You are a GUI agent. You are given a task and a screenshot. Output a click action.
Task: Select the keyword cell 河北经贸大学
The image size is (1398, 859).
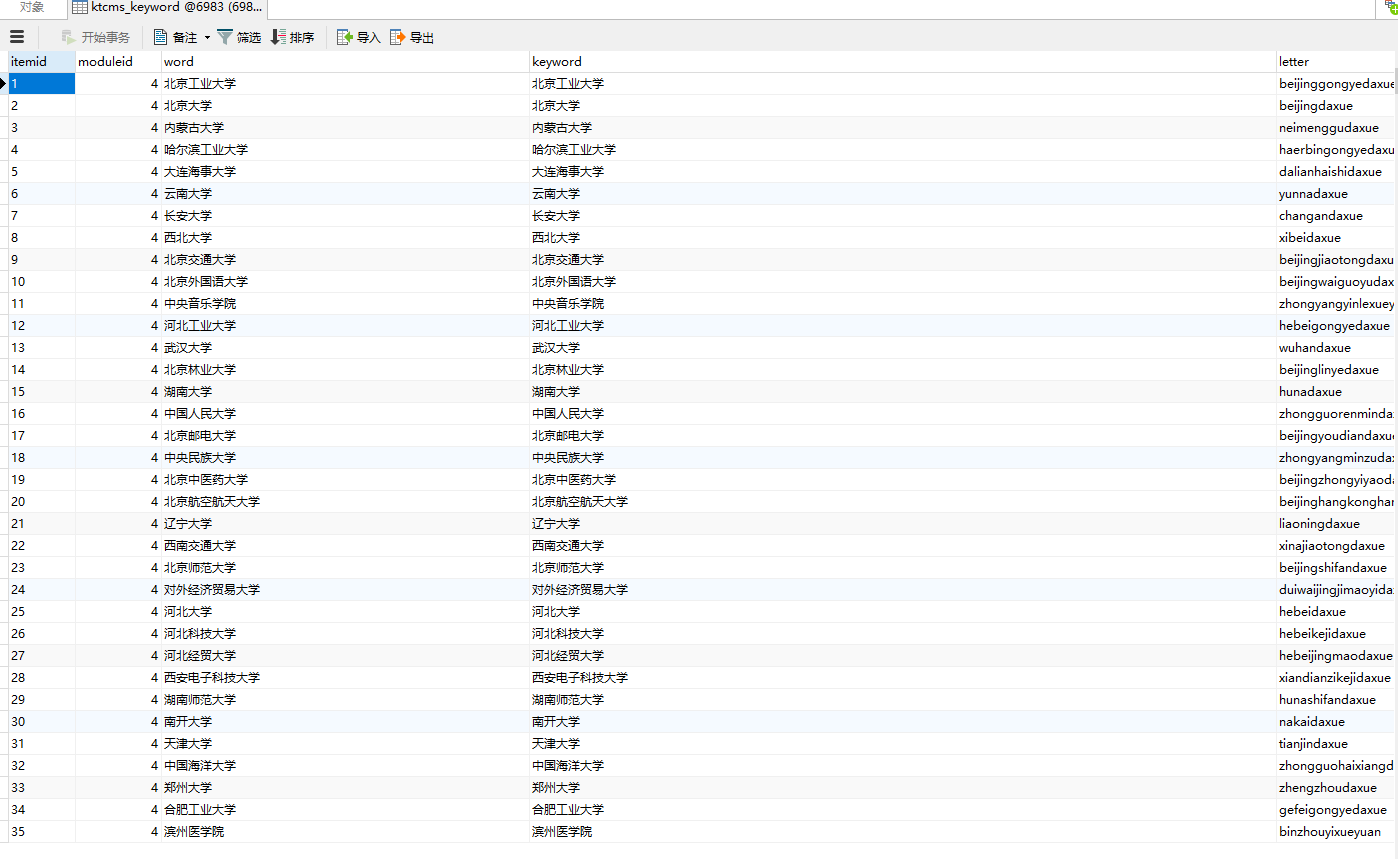click(903, 656)
